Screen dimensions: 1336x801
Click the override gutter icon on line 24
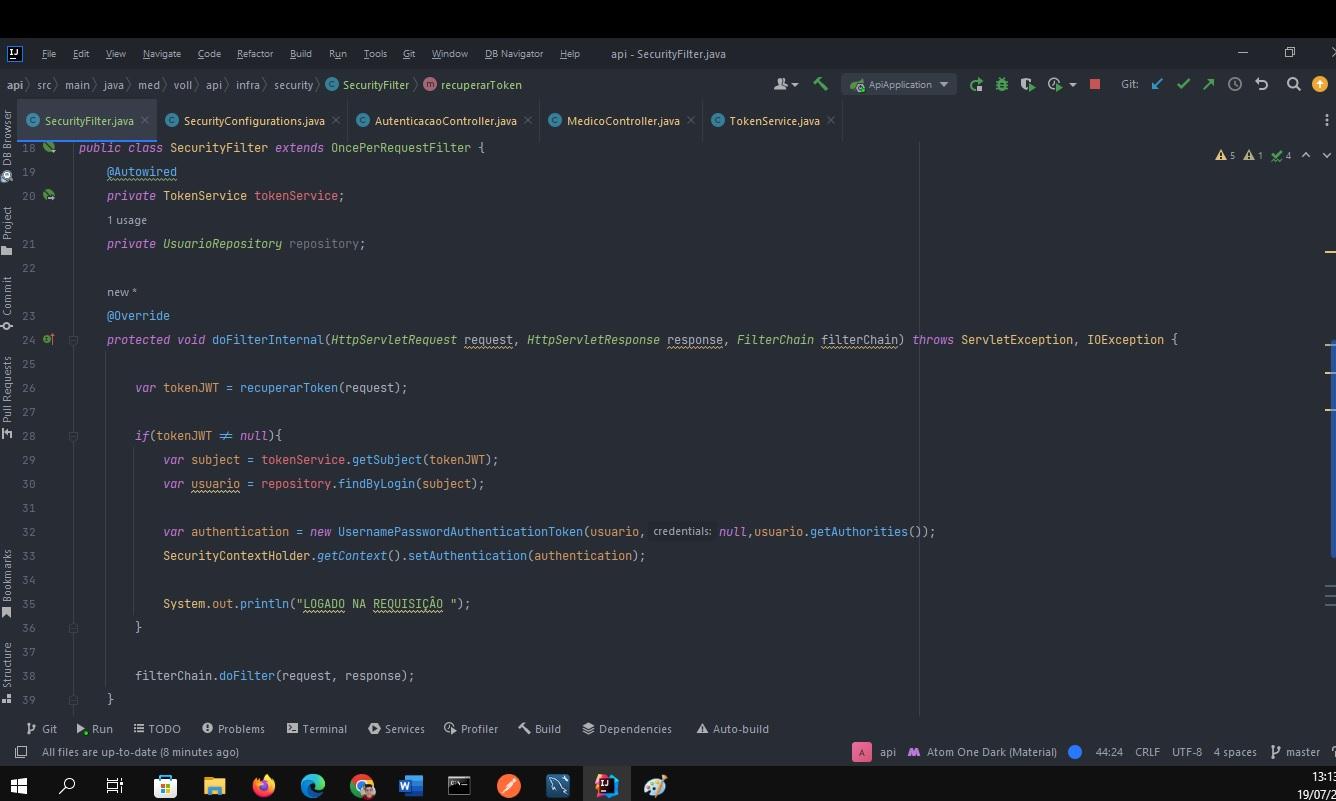[49, 340]
